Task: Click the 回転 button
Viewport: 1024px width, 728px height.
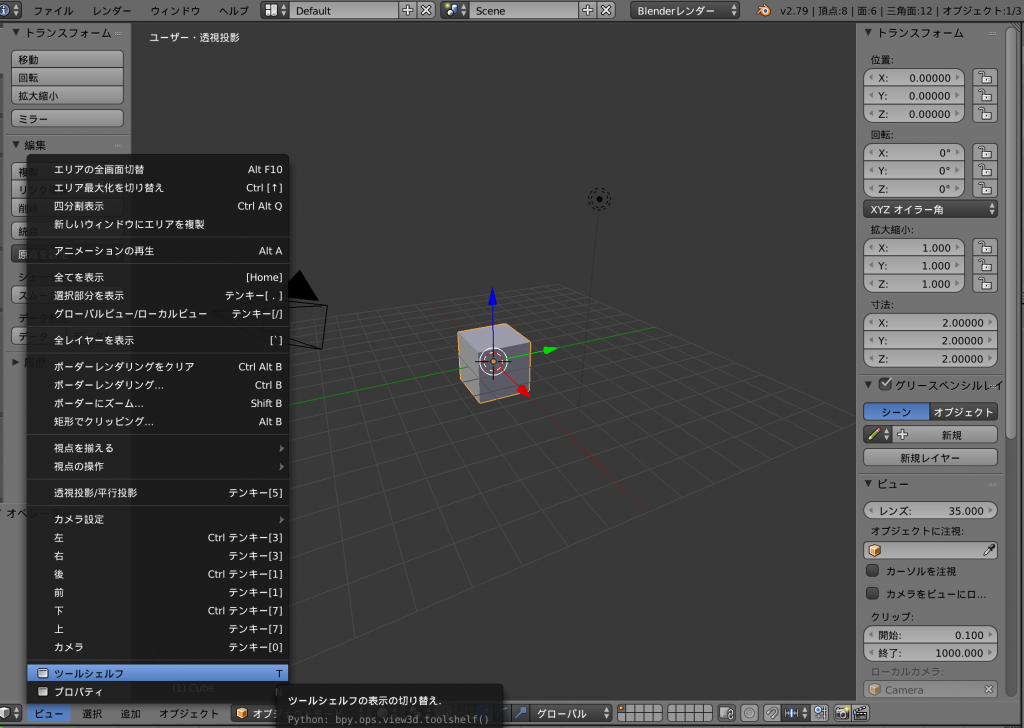Action: click(67, 78)
